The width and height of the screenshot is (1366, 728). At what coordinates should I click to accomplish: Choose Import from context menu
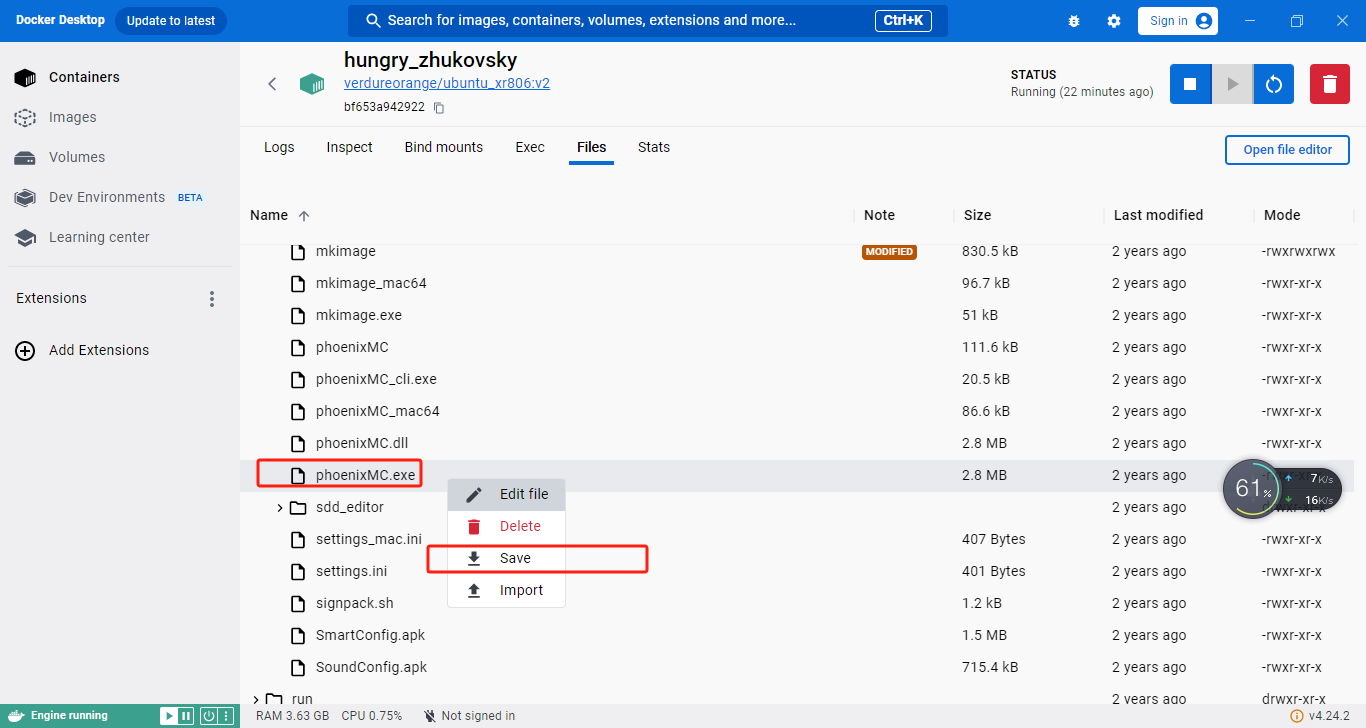point(506,591)
